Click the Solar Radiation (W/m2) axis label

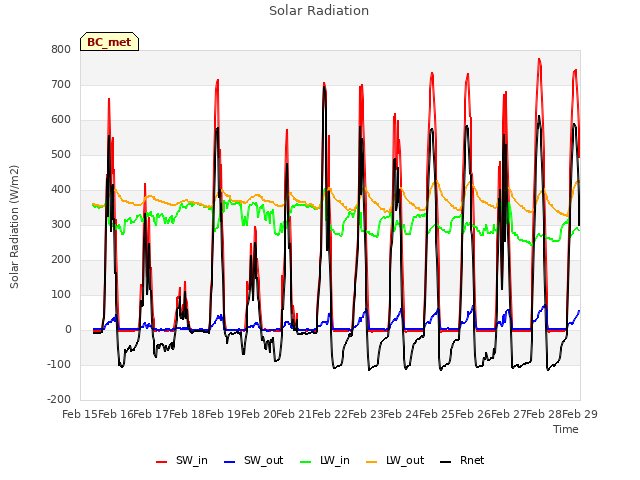pyautogui.click(x=14, y=227)
